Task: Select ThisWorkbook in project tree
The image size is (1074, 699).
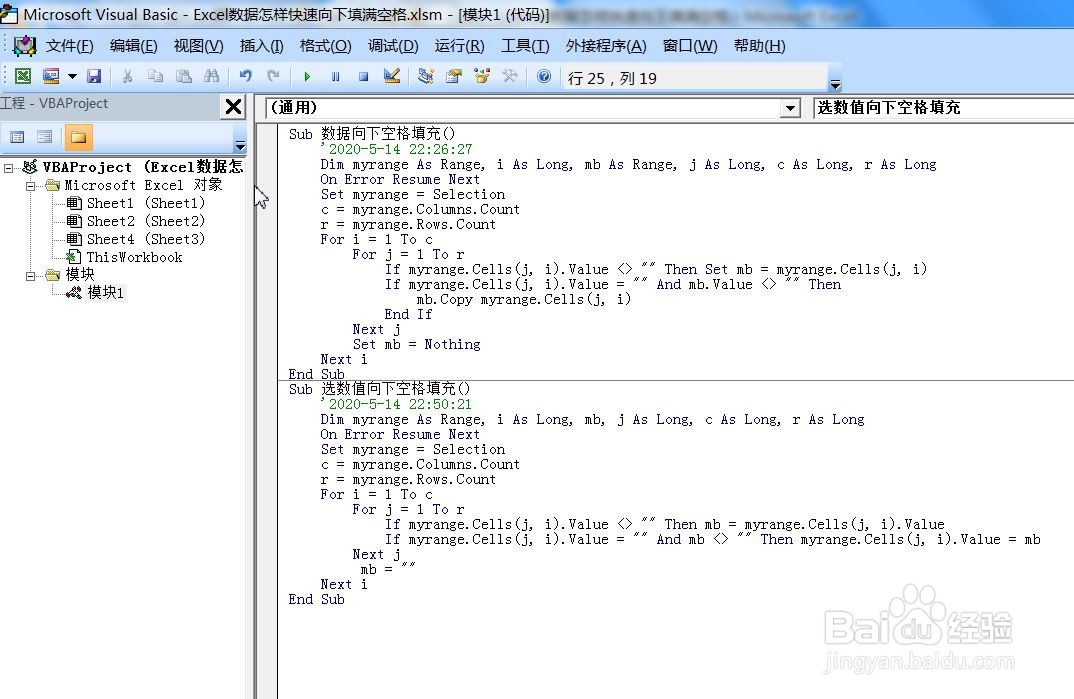Action: tap(134, 257)
